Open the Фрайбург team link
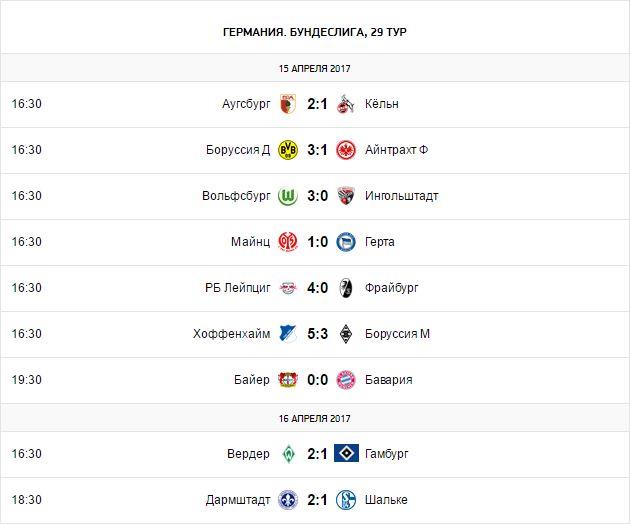This screenshot has width=630, height=525. tap(393, 288)
